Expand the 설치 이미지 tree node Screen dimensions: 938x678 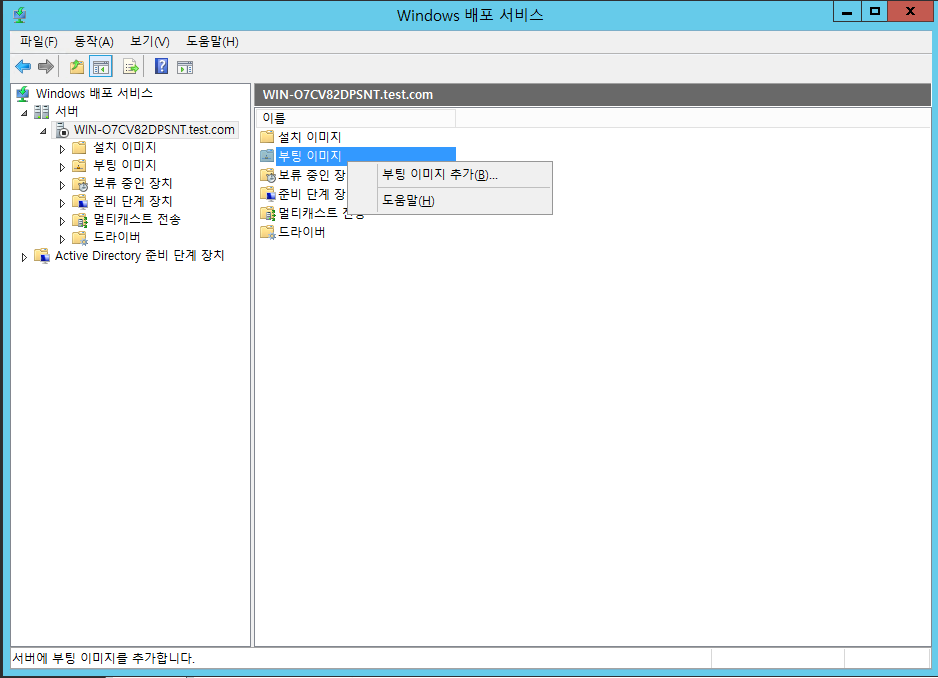click(62, 148)
